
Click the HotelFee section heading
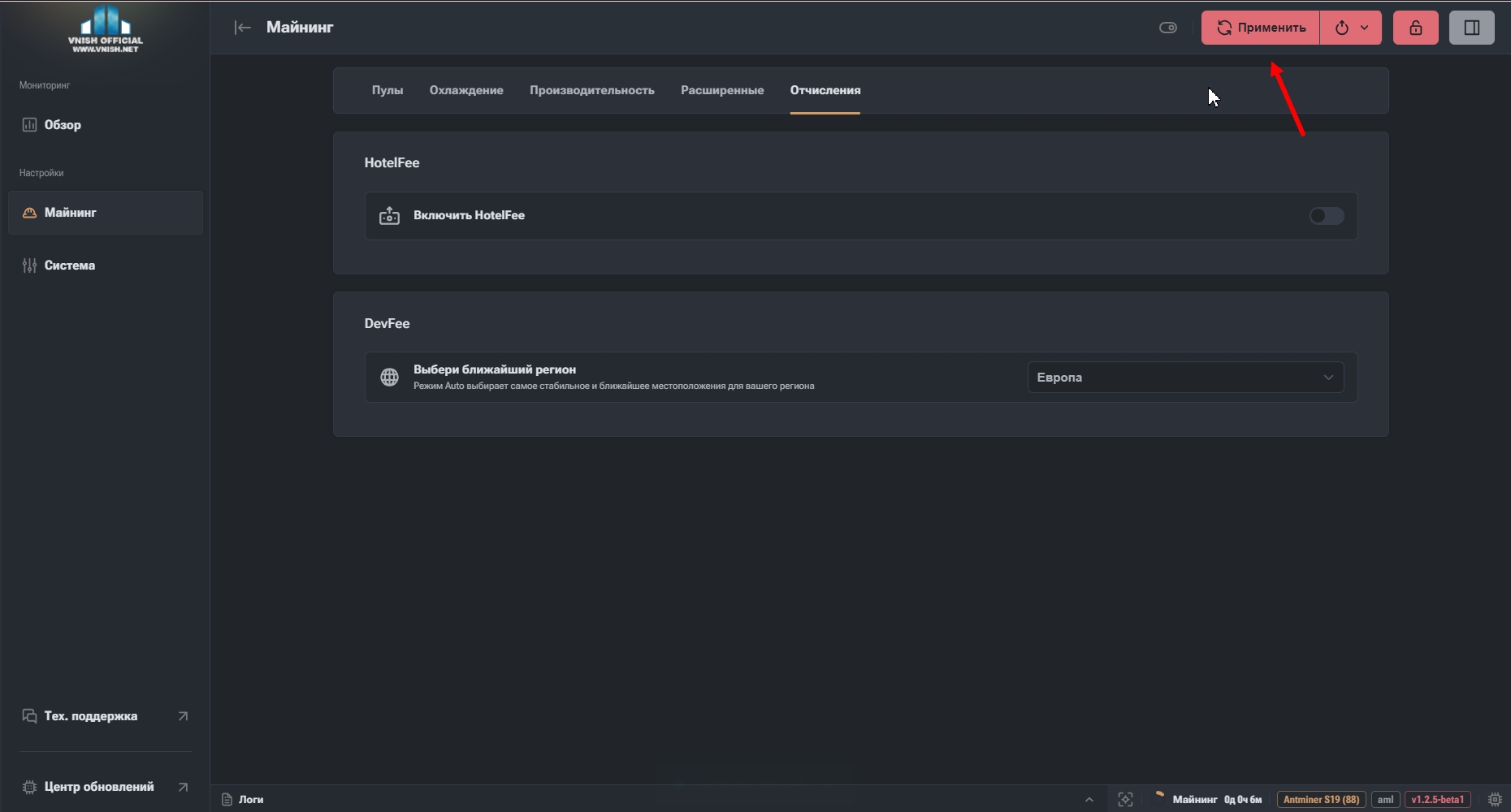(x=392, y=162)
